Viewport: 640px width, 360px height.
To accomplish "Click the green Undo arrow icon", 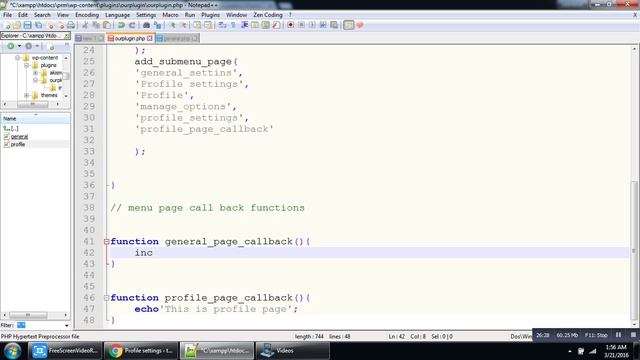I will [x=121, y=25].
